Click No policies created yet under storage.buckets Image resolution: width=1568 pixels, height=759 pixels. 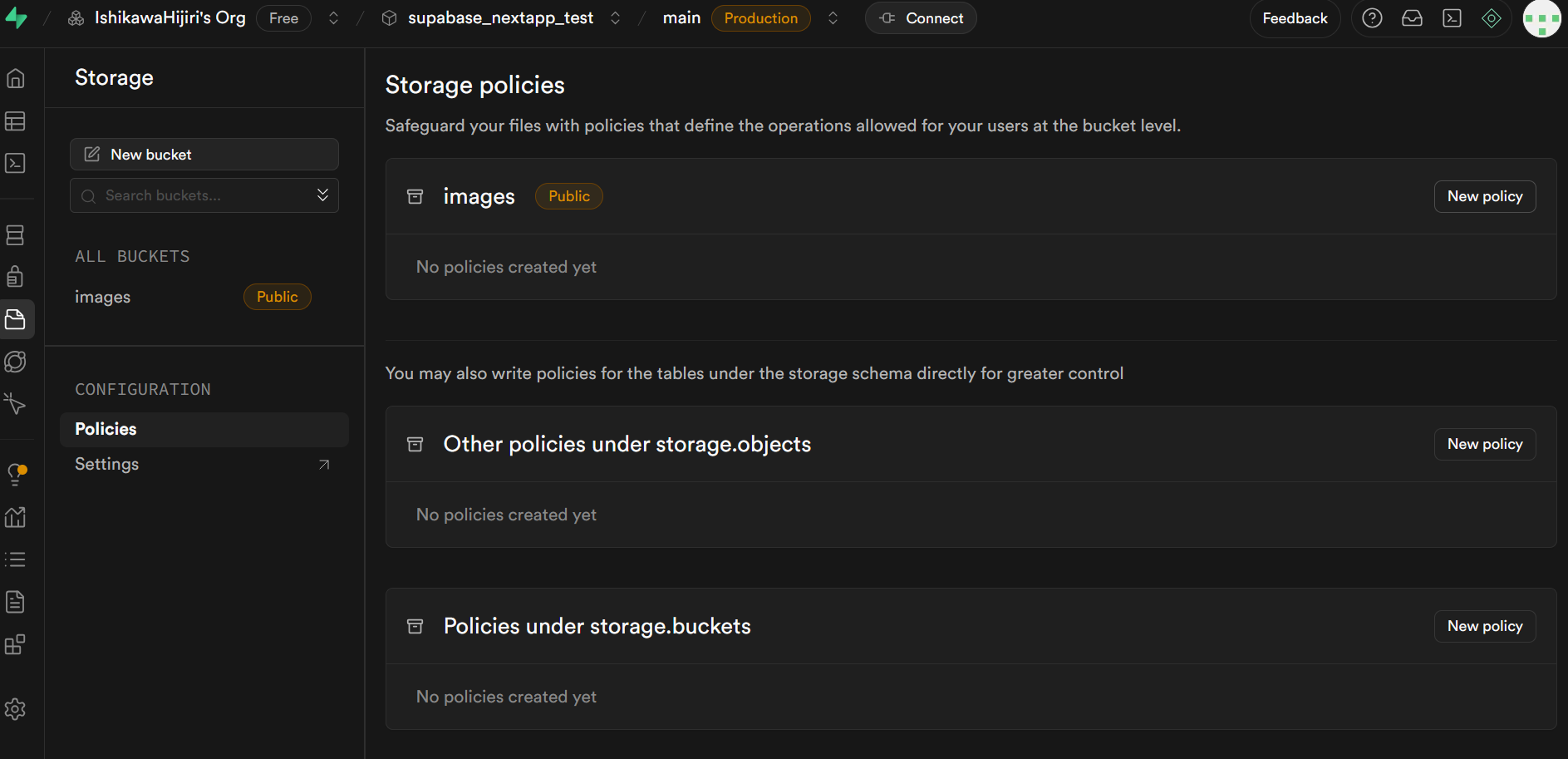[x=506, y=697]
